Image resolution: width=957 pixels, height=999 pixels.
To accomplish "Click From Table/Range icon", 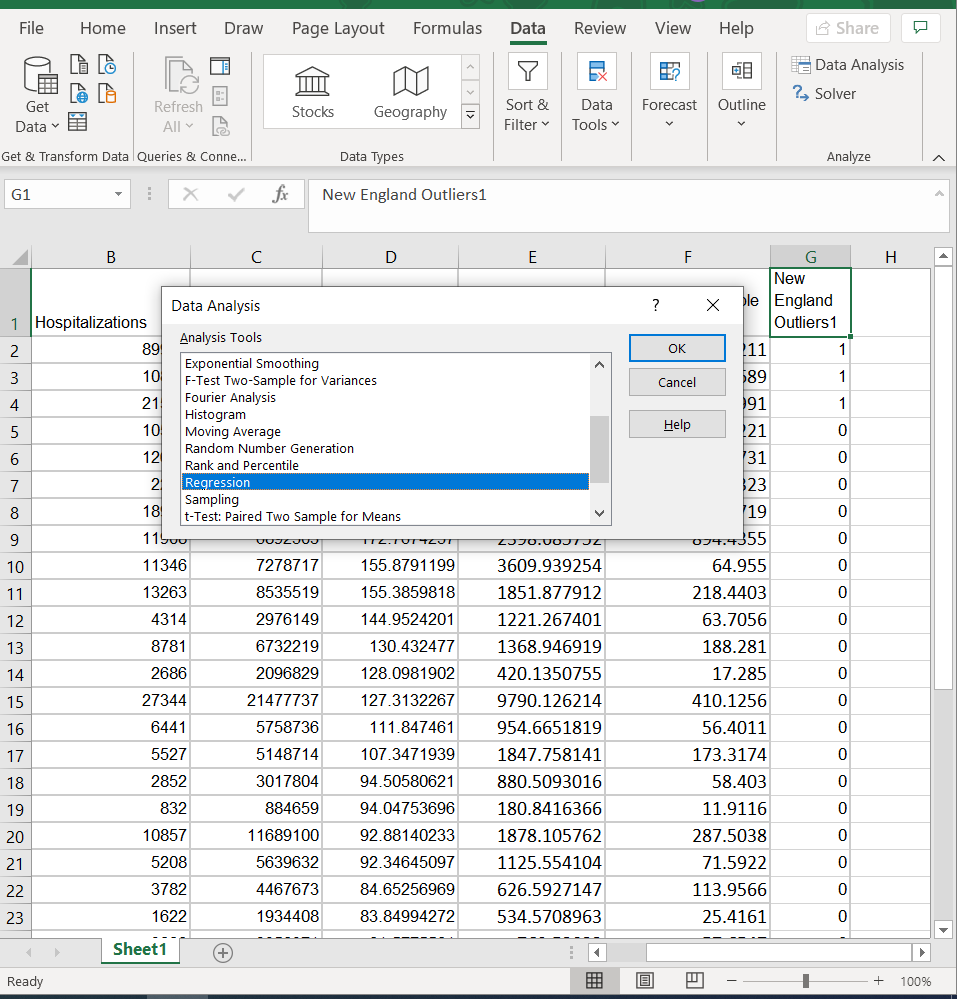I will [78, 122].
